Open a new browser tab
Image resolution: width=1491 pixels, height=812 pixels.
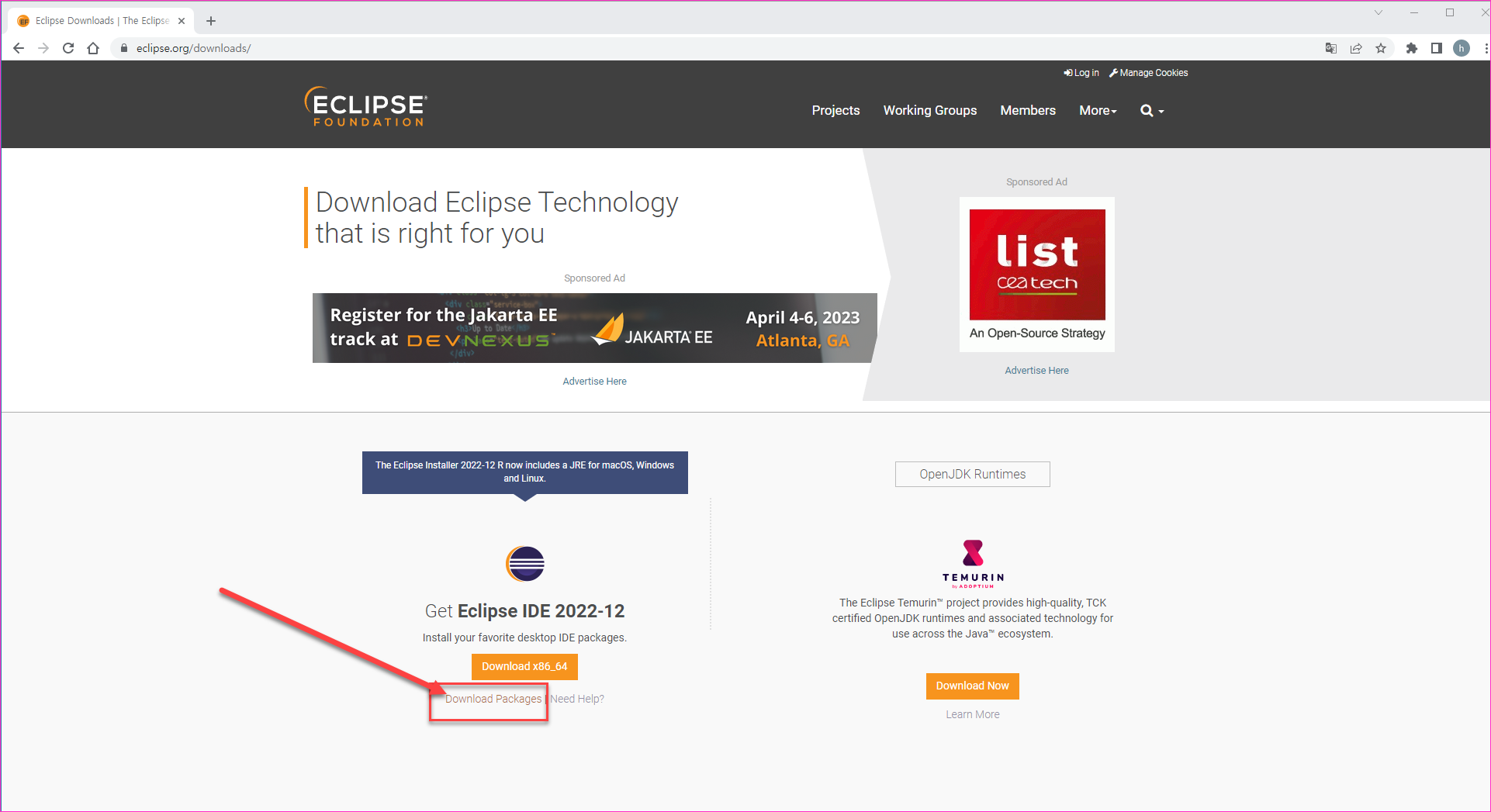[x=211, y=21]
